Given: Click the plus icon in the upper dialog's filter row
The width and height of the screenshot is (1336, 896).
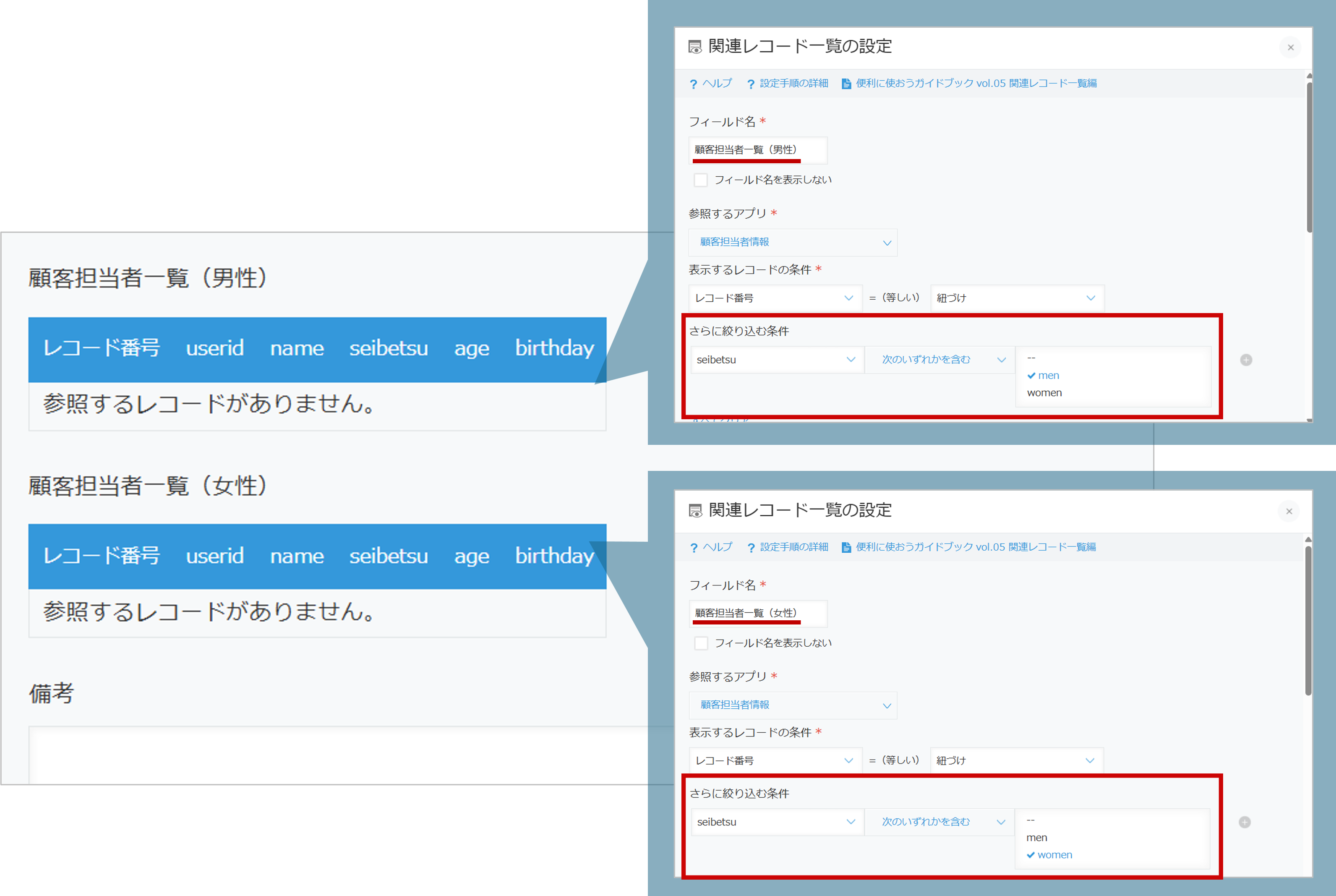Looking at the screenshot, I should pyautogui.click(x=1246, y=360).
